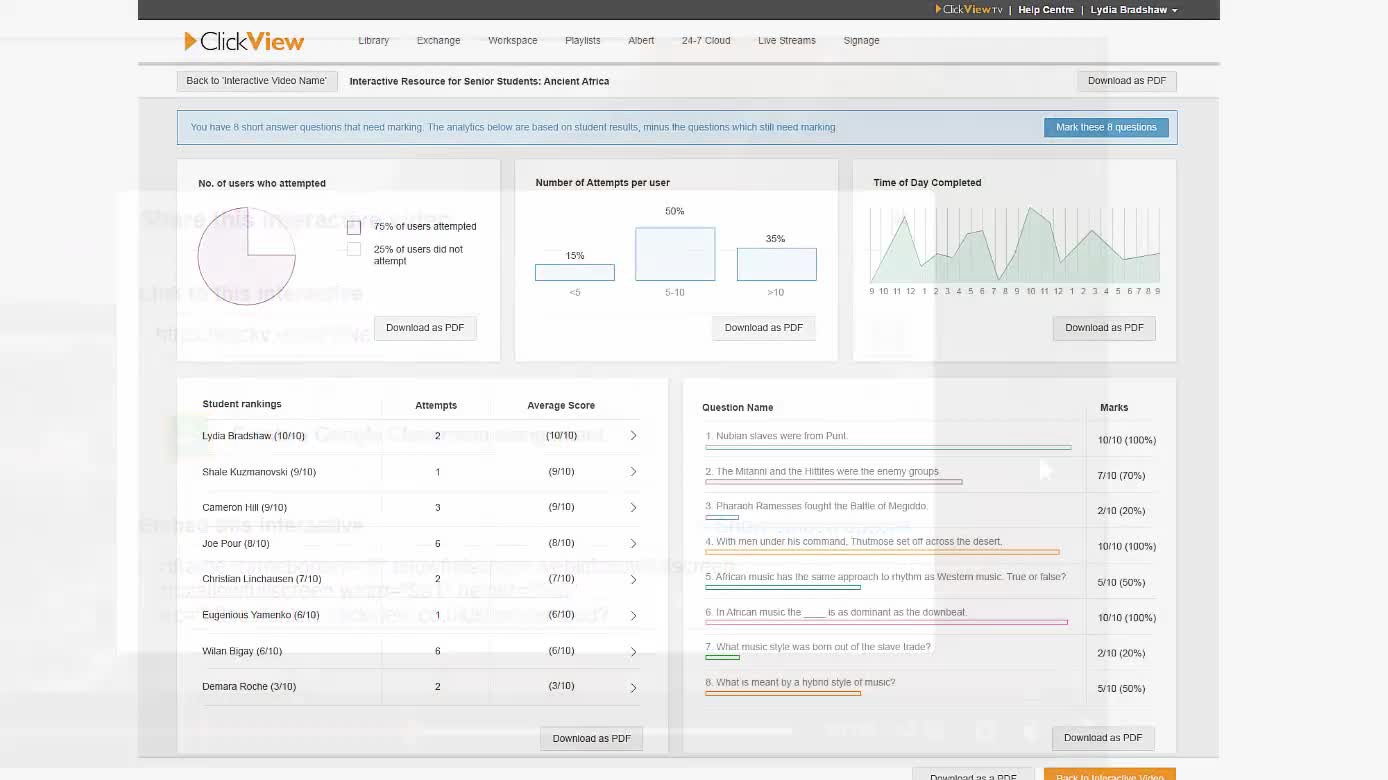The height and width of the screenshot is (780, 1388).
Task: Download users who attempted chart as PDF
Action: click(x=425, y=328)
